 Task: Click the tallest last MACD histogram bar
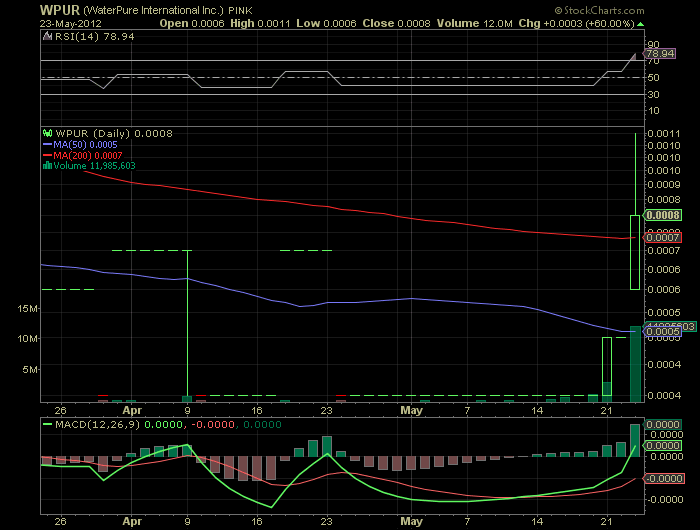pyautogui.click(x=635, y=440)
